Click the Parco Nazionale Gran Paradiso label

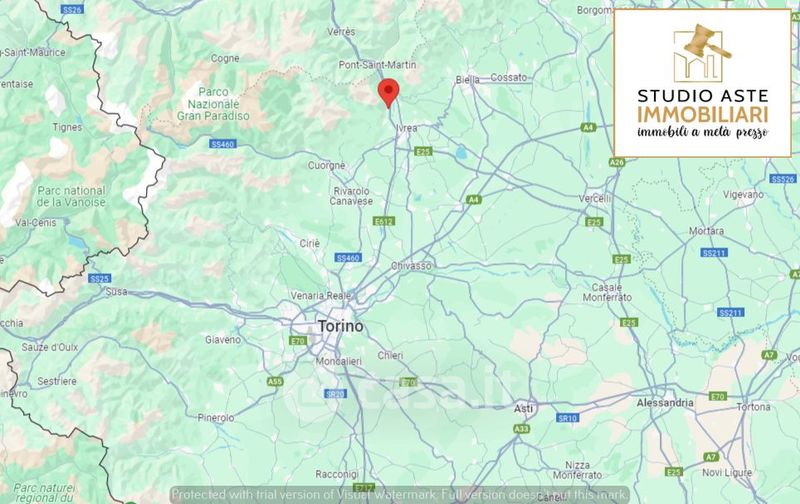[x=213, y=104]
